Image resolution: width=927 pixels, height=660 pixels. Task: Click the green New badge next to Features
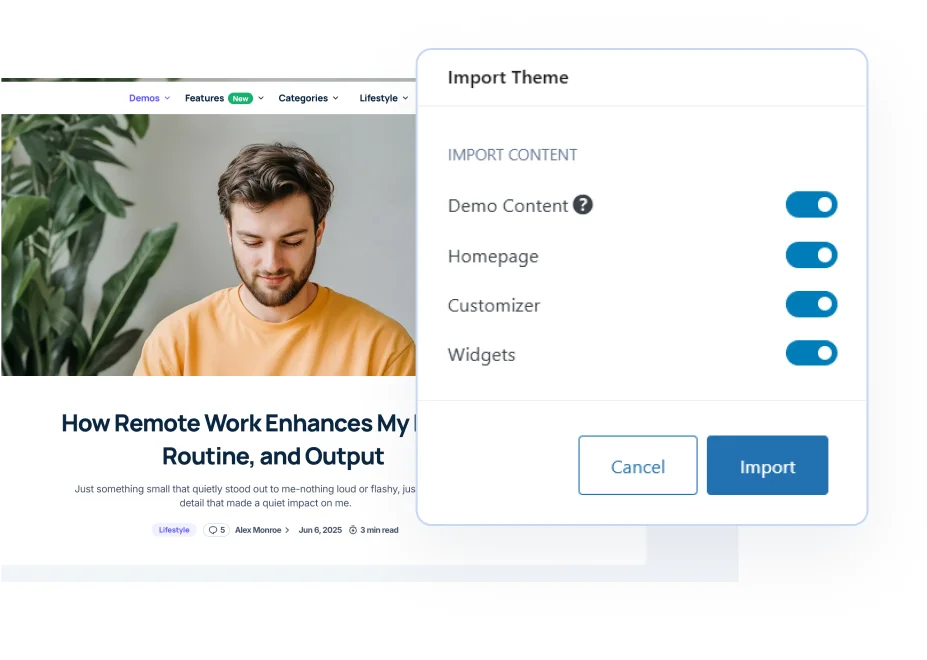pyautogui.click(x=241, y=98)
